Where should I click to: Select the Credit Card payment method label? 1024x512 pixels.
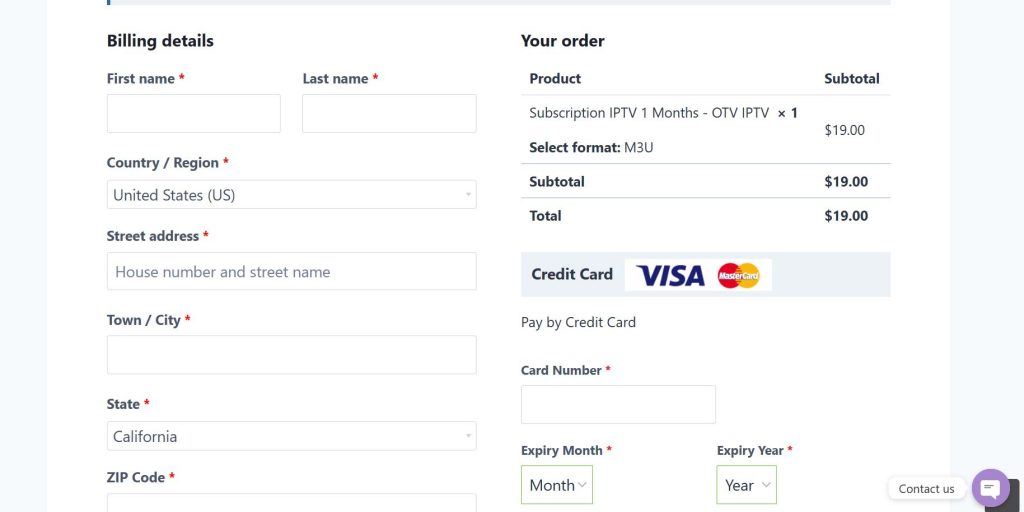572,274
